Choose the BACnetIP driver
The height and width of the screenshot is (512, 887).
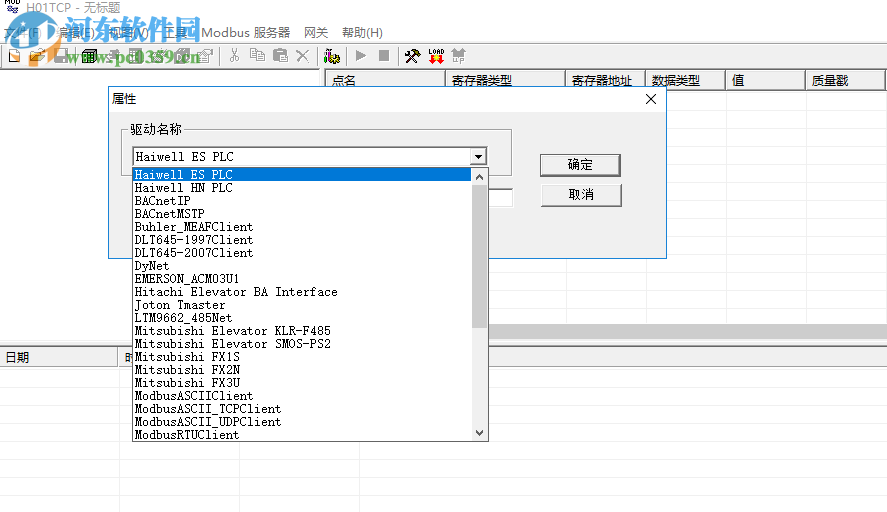[x=302, y=201]
